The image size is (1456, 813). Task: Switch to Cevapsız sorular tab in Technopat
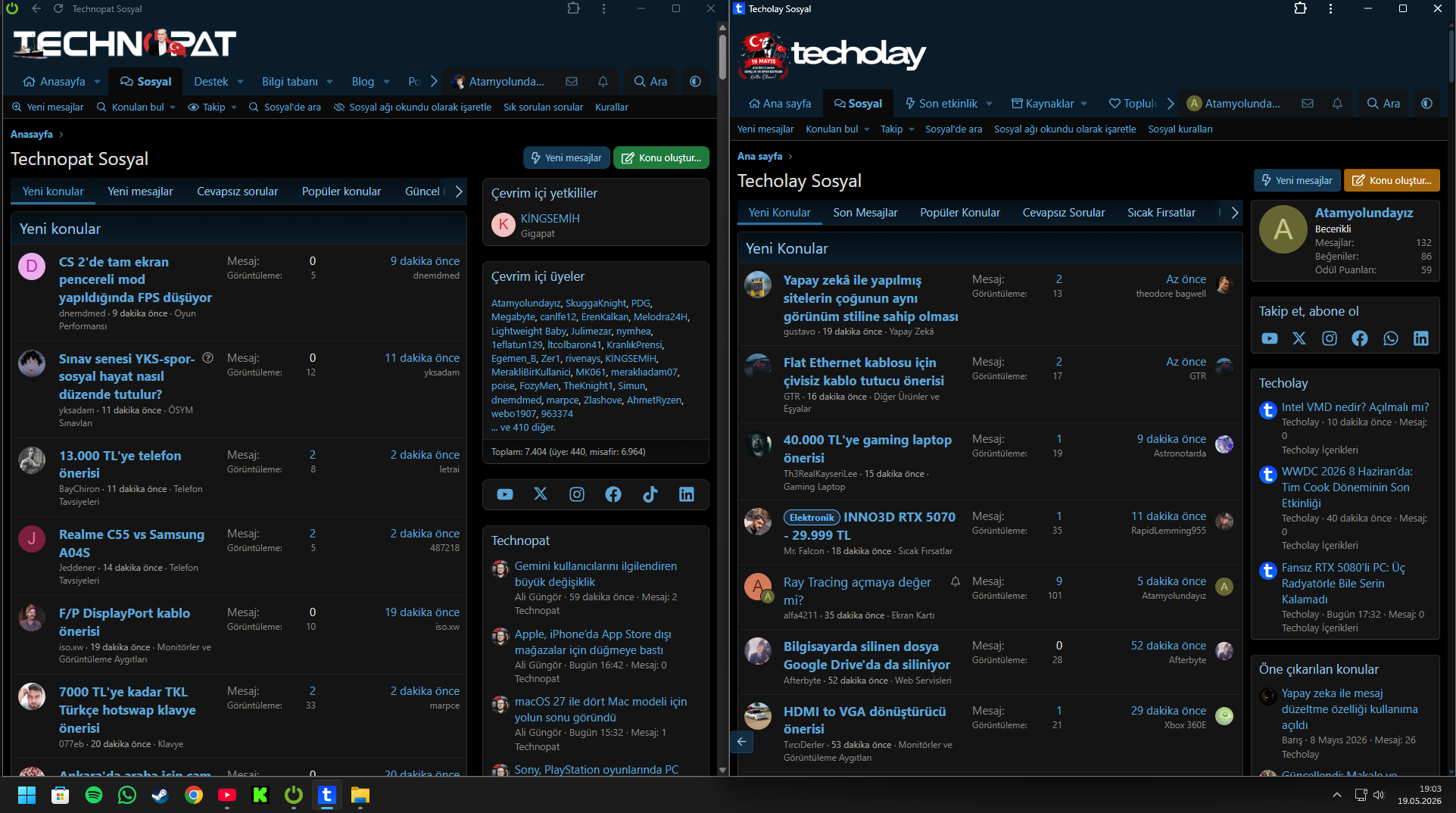(x=238, y=192)
